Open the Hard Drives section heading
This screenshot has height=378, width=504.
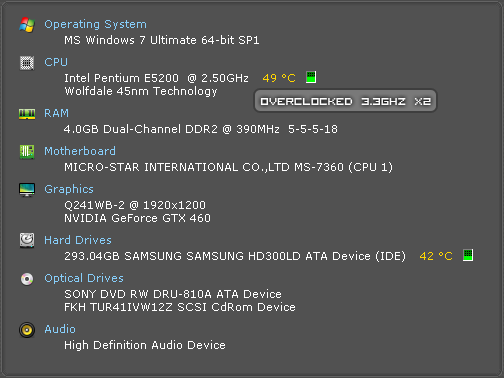click(78, 240)
